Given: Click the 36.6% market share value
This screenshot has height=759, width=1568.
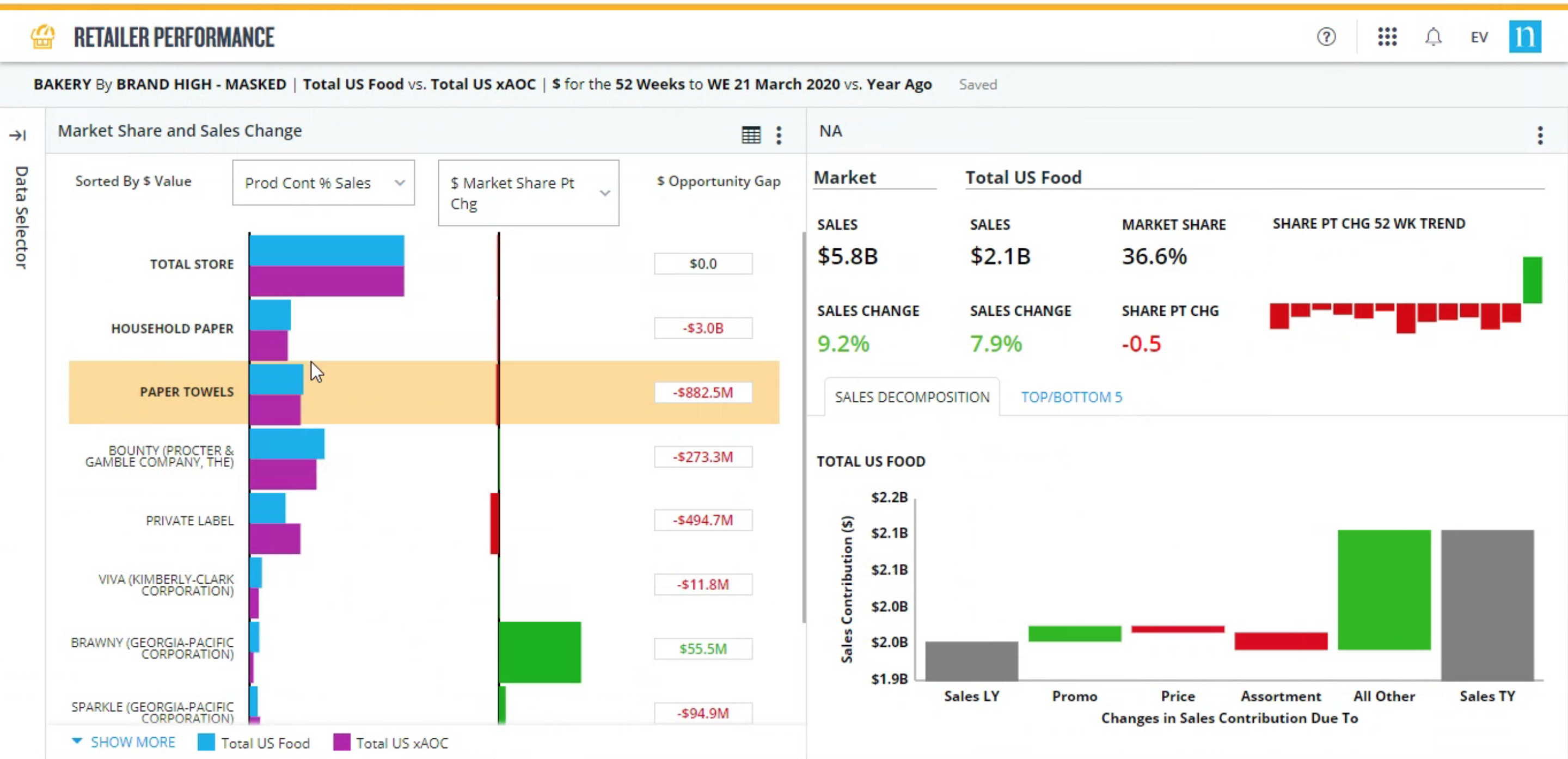Looking at the screenshot, I should point(1154,256).
